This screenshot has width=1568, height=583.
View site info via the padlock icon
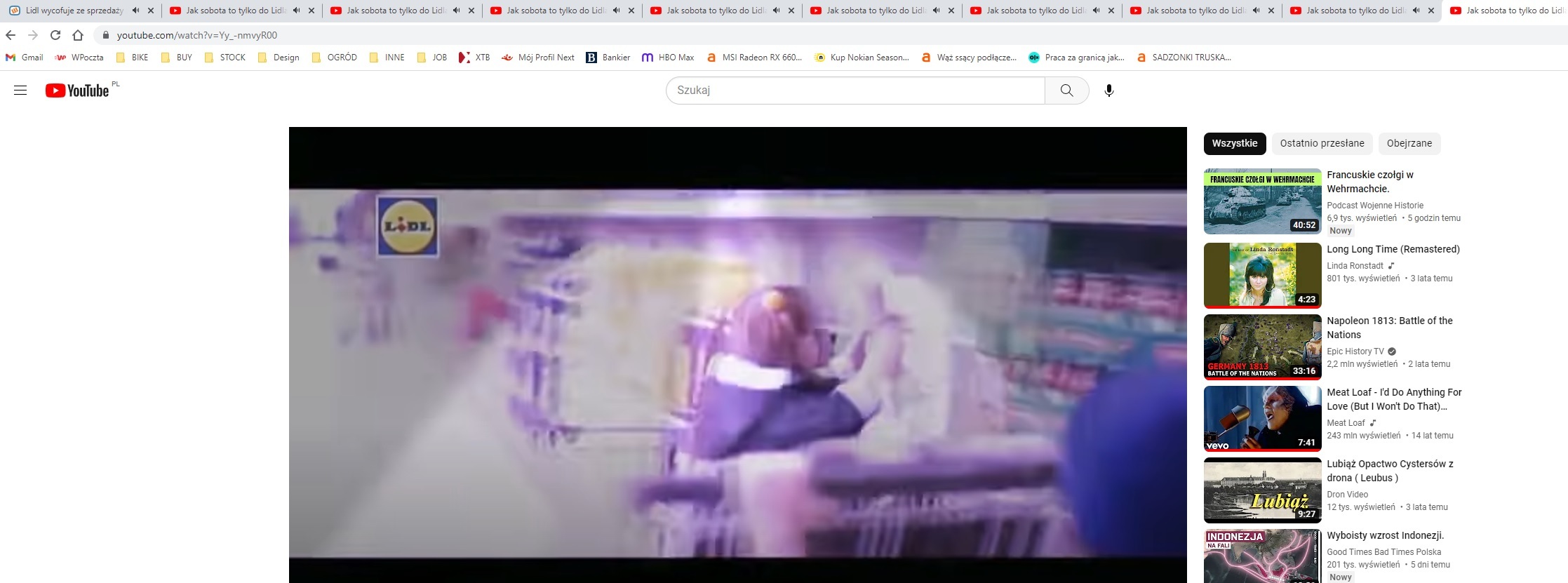pyautogui.click(x=106, y=35)
